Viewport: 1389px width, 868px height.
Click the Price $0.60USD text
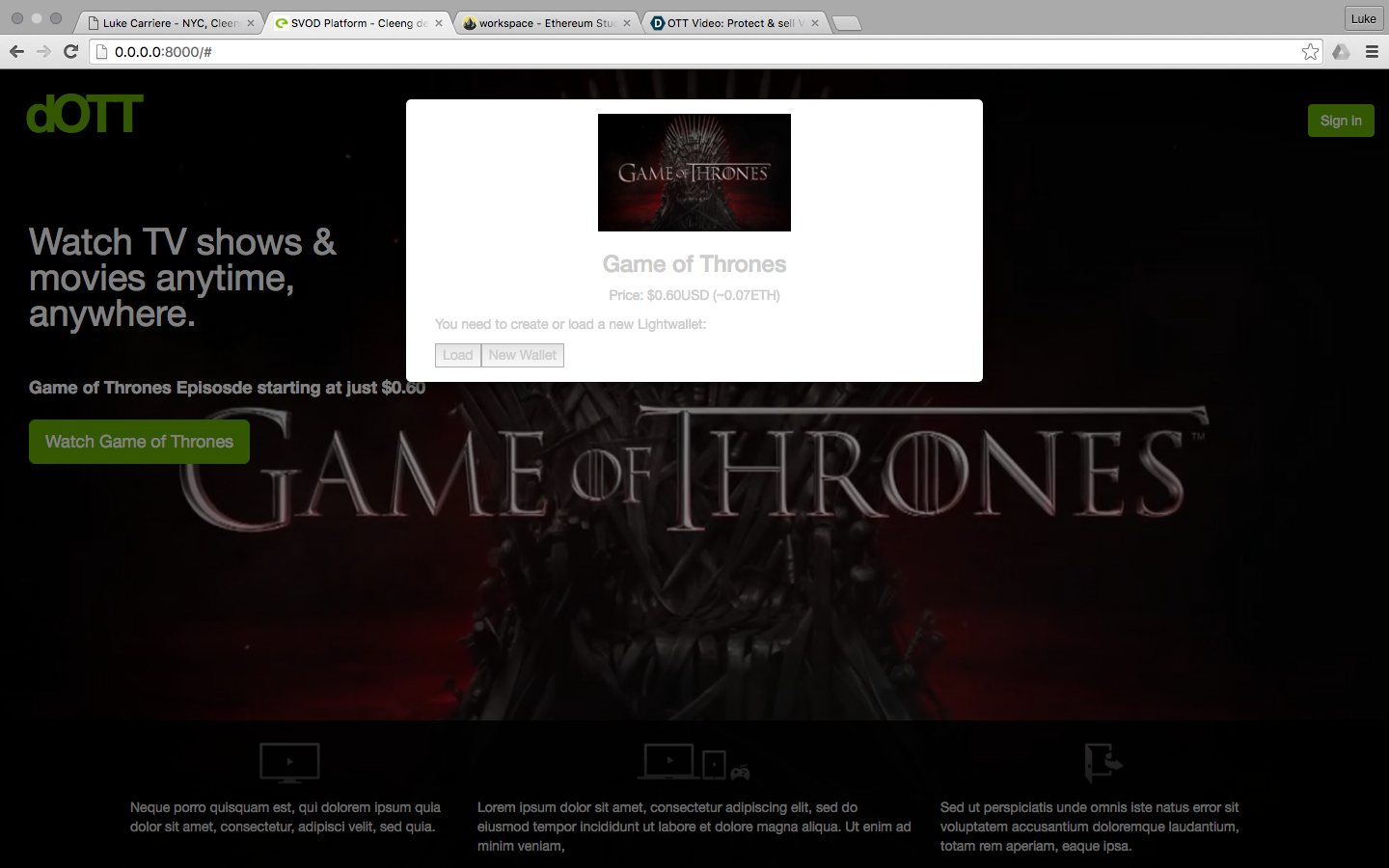point(694,295)
